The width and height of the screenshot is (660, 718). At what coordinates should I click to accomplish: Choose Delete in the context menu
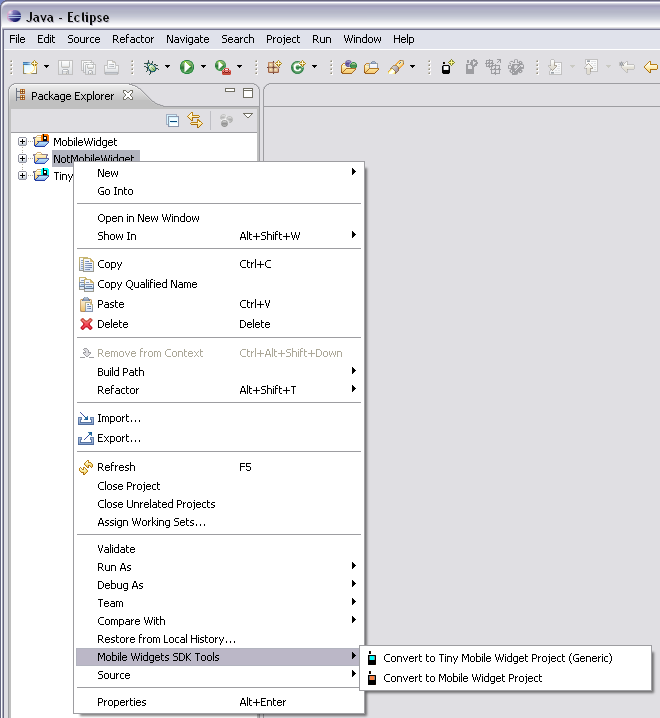219,324
